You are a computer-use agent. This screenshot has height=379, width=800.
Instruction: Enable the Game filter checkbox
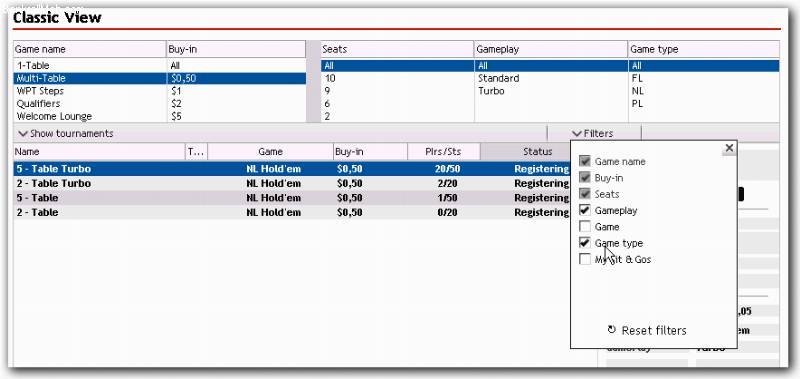point(585,226)
